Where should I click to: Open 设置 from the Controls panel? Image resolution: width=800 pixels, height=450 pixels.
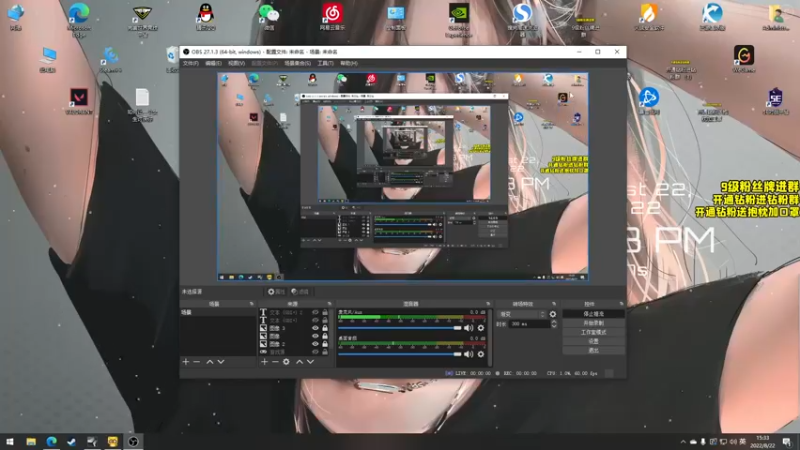click(593, 341)
